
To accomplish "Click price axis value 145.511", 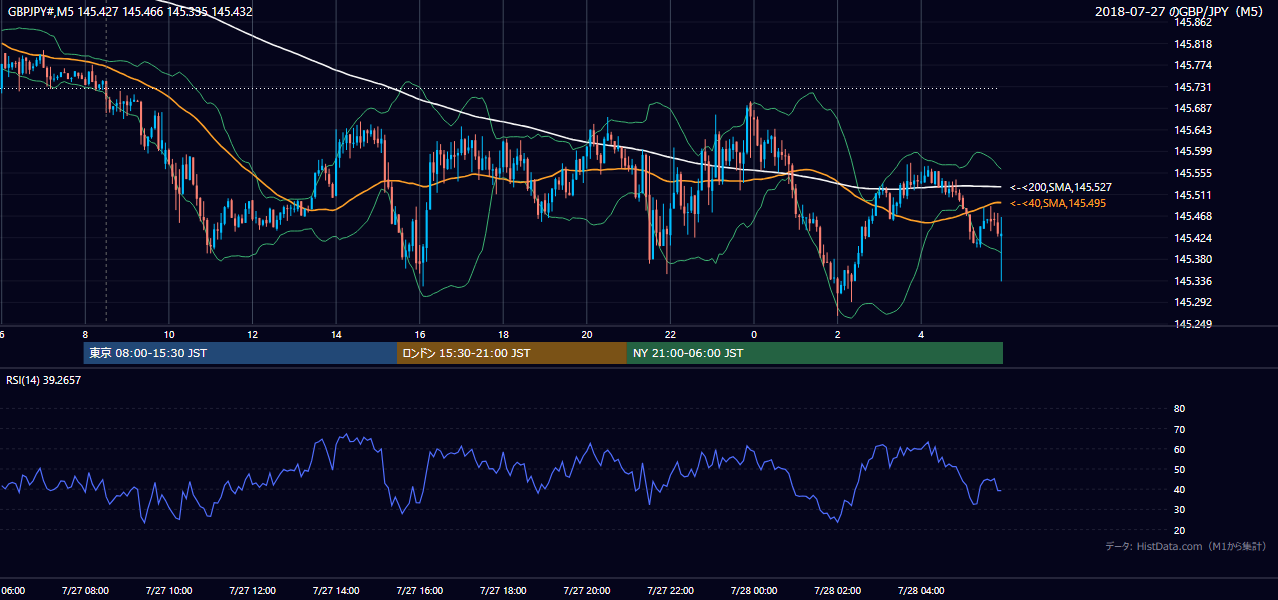I will (1192, 195).
